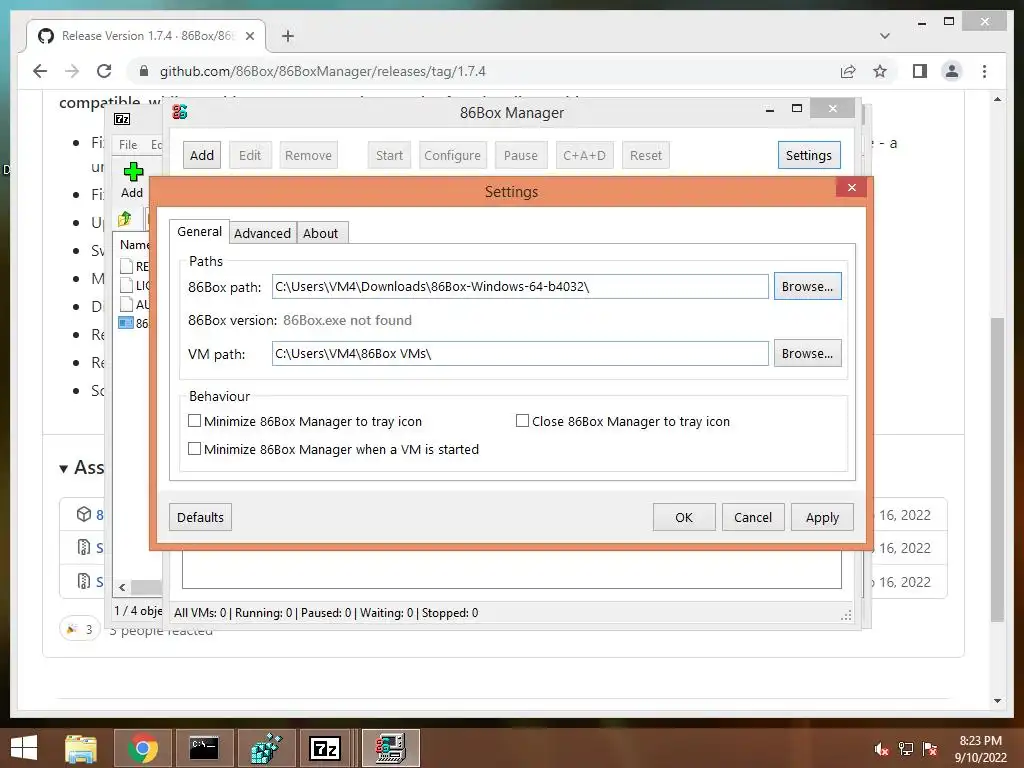Switch to the Advanced tab

pos(262,233)
